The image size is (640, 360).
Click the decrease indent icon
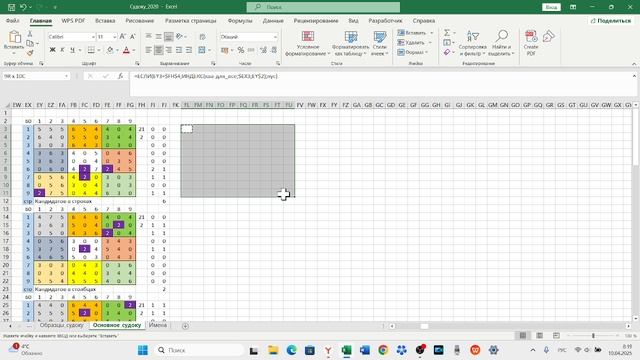coord(179,50)
